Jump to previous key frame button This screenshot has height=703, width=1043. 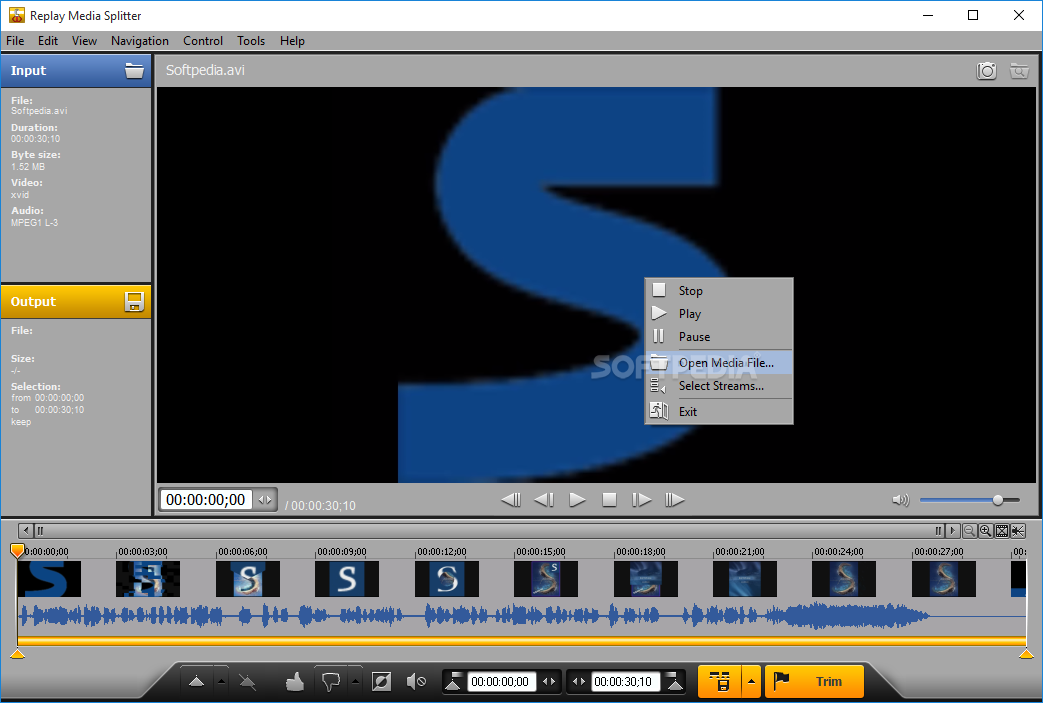pyautogui.click(x=511, y=499)
